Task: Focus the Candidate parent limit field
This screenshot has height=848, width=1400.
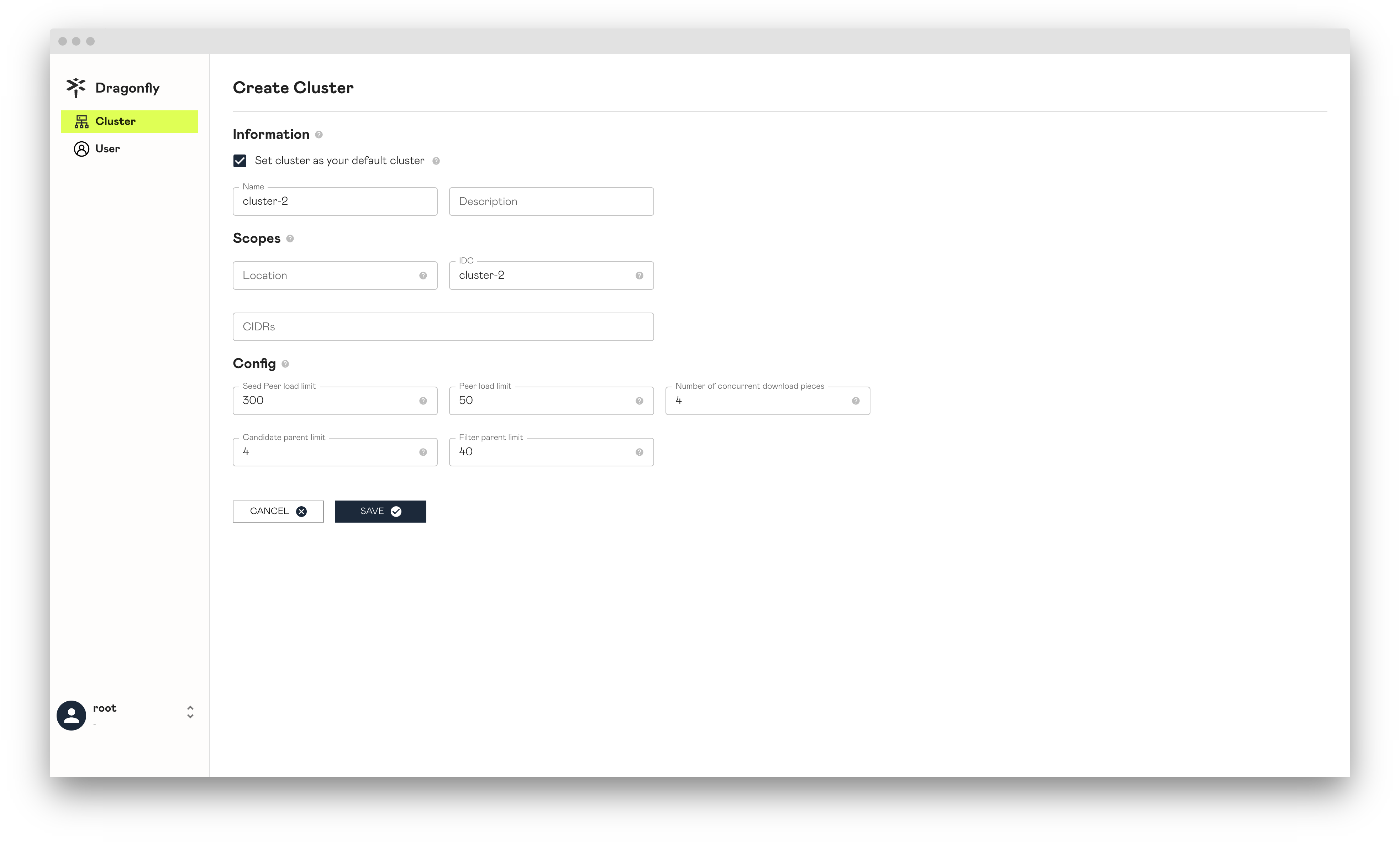Action: coord(335,452)
